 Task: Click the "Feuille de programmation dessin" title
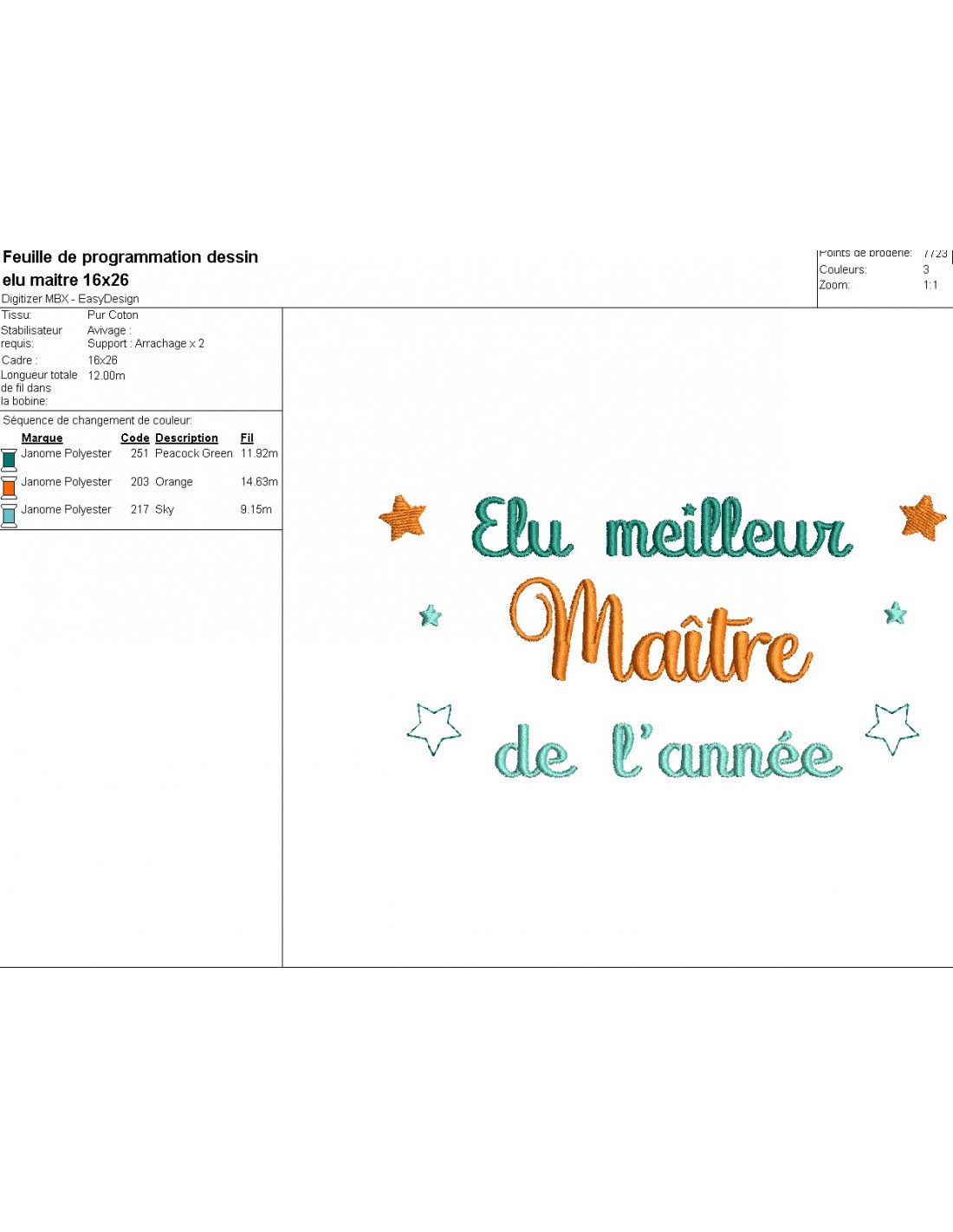(131, 257)
